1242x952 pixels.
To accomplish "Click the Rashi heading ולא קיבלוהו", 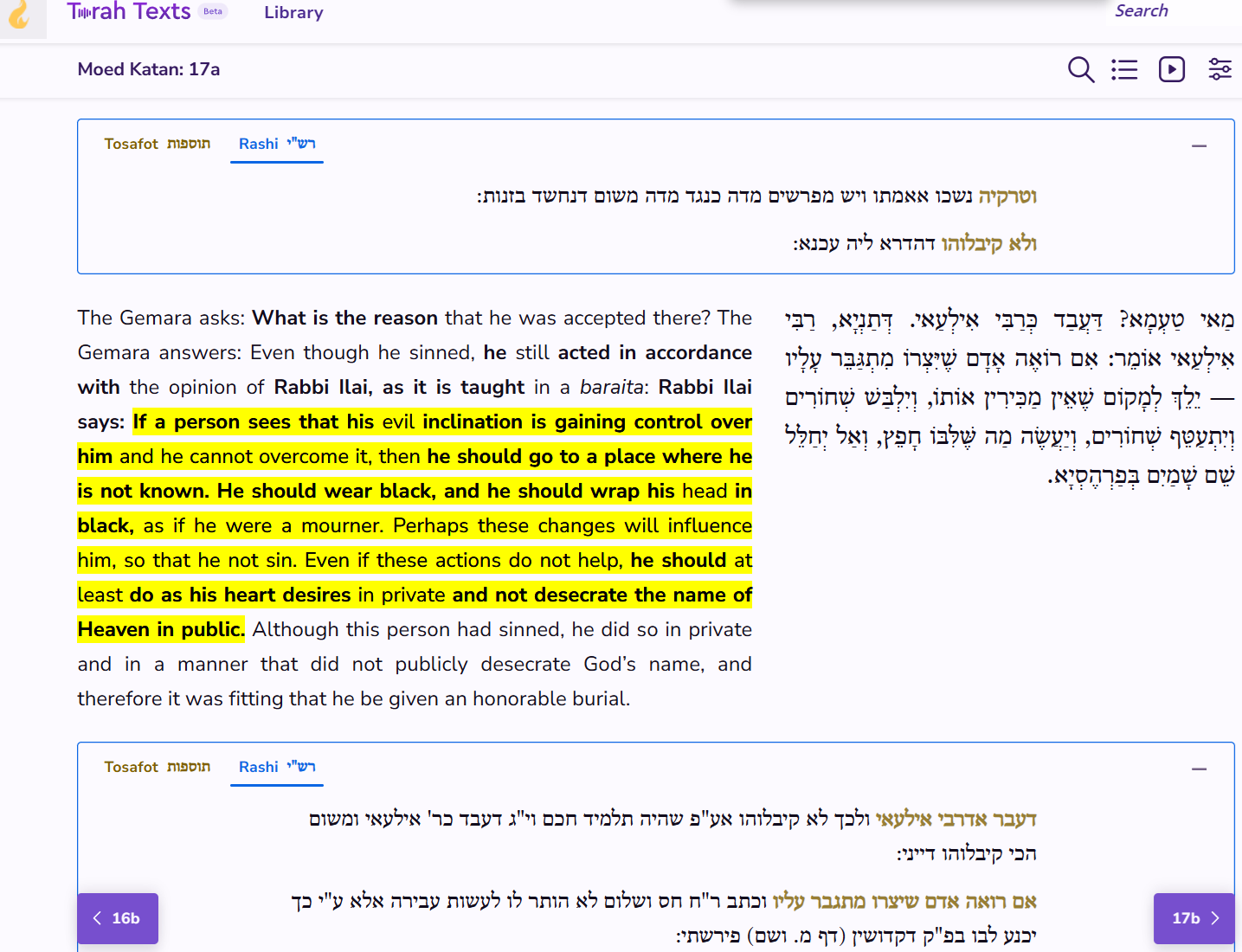I will click(x=988, y=243).
